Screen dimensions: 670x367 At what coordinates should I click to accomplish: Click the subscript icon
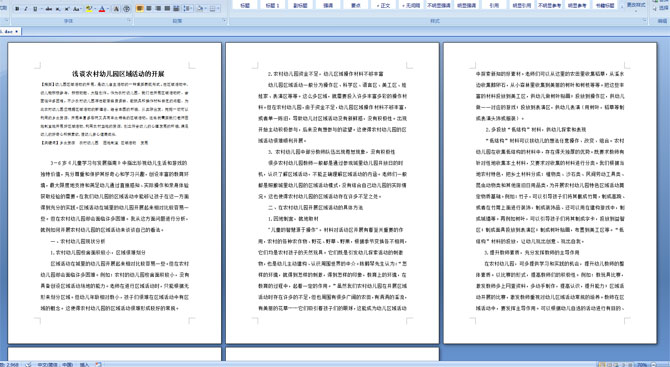pyautogui.click(x=58, y=9)
